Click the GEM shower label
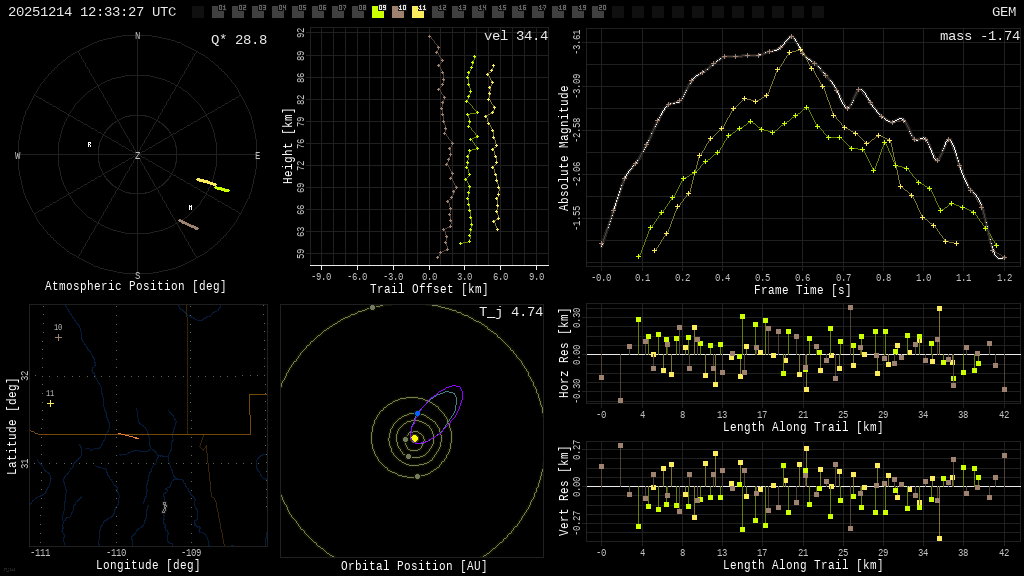 tap(1003, 12)
